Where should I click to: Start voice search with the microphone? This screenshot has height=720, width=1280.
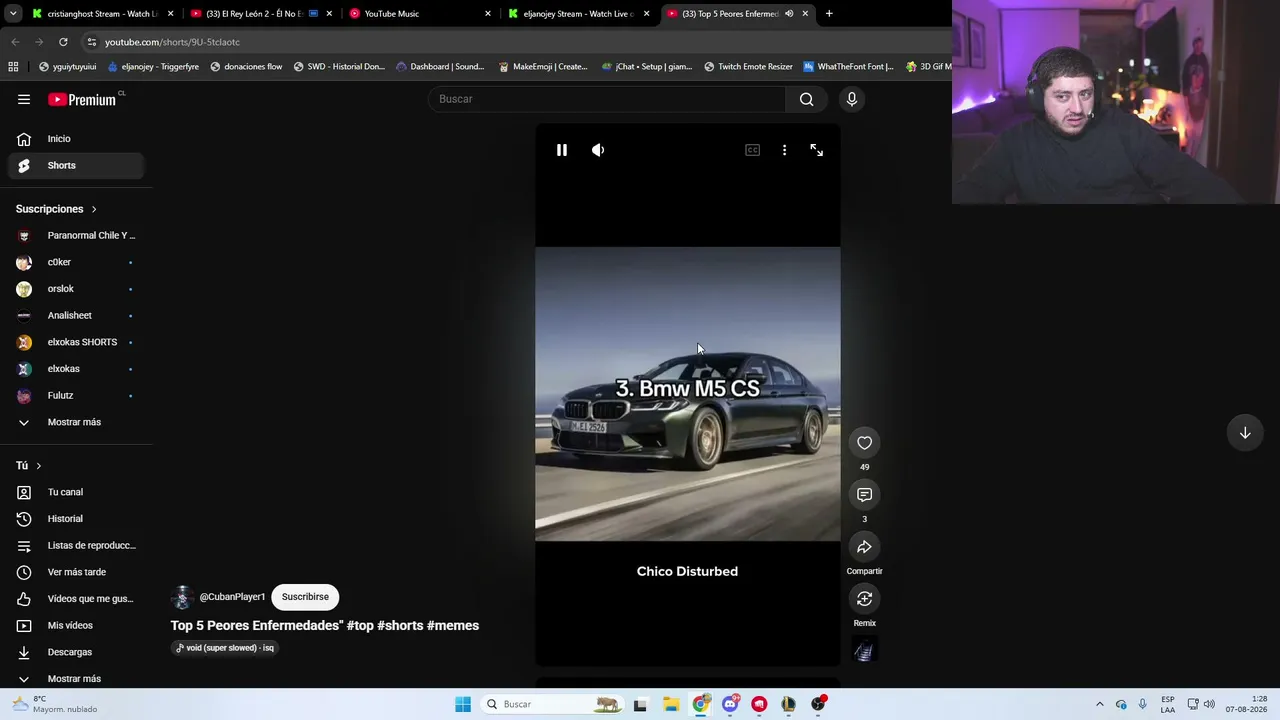click(x=851, y=99)
